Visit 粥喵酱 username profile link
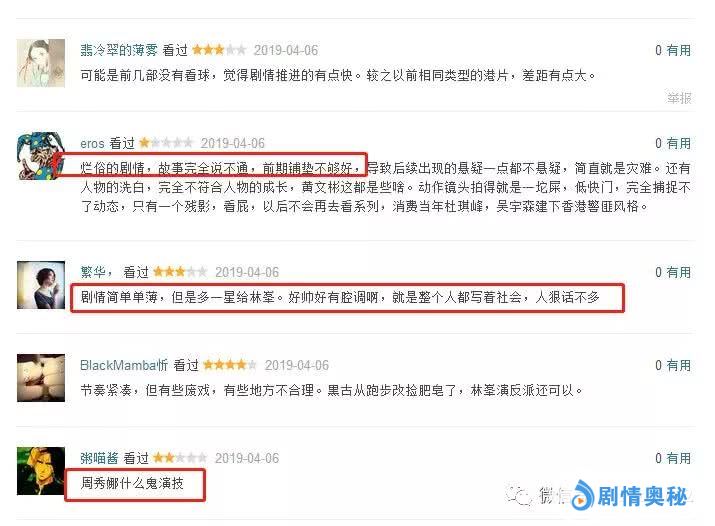Screen dimensions: 715x526 pos(99,458)
